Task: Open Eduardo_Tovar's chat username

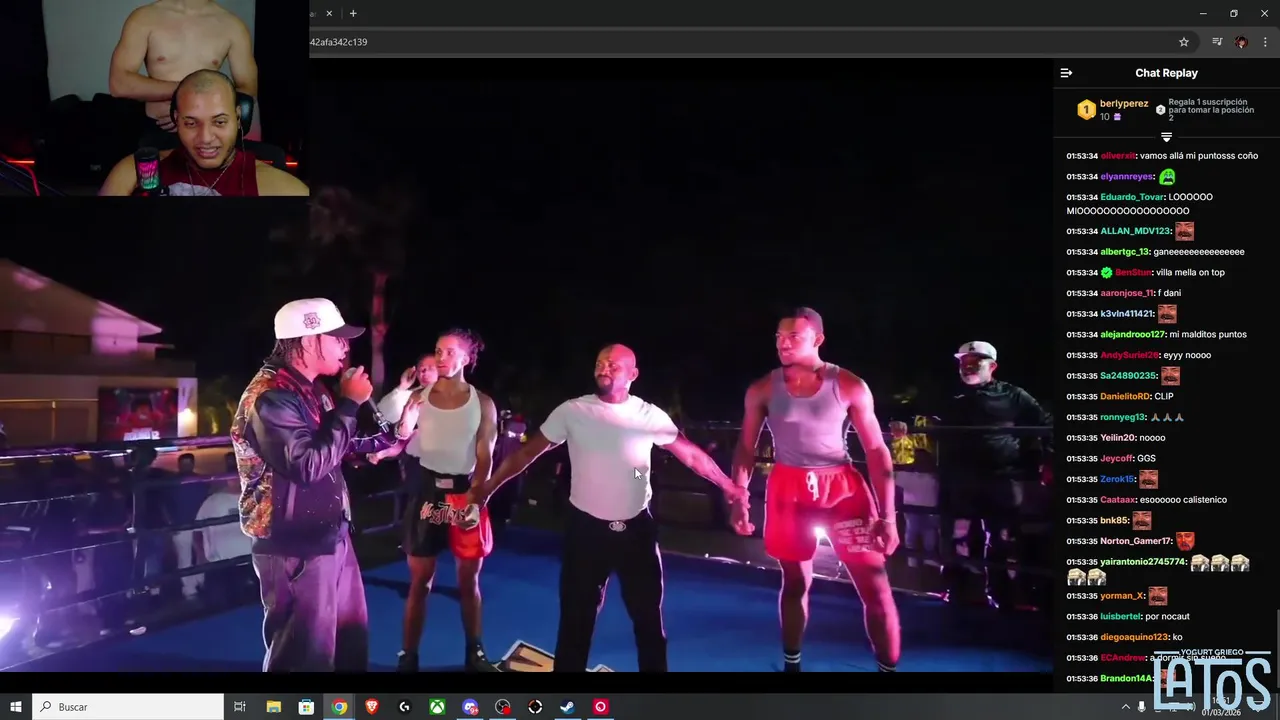Action: [x=1132, y=197]
